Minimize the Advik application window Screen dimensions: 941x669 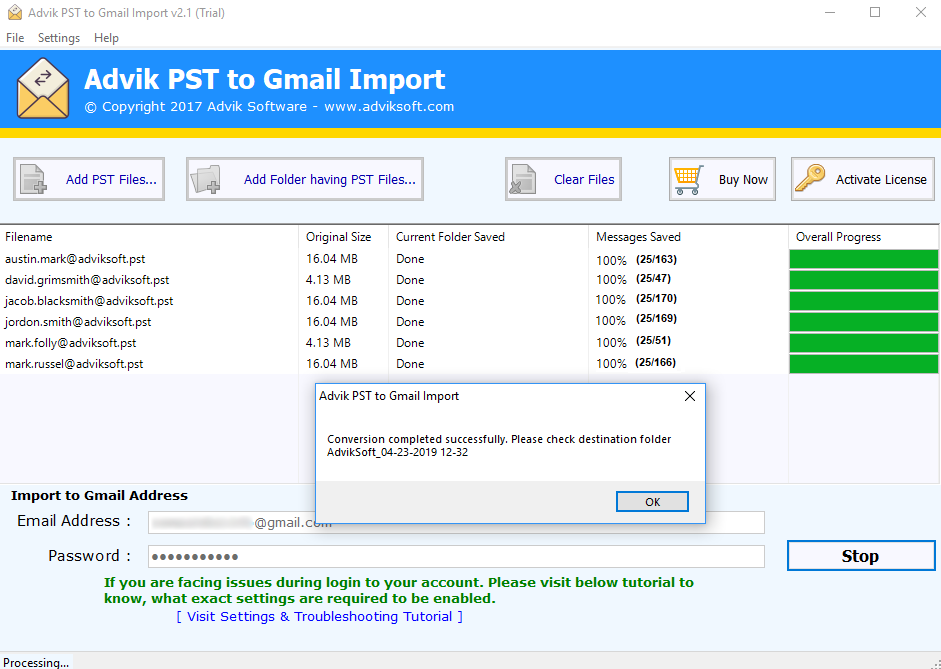[830, 13]
